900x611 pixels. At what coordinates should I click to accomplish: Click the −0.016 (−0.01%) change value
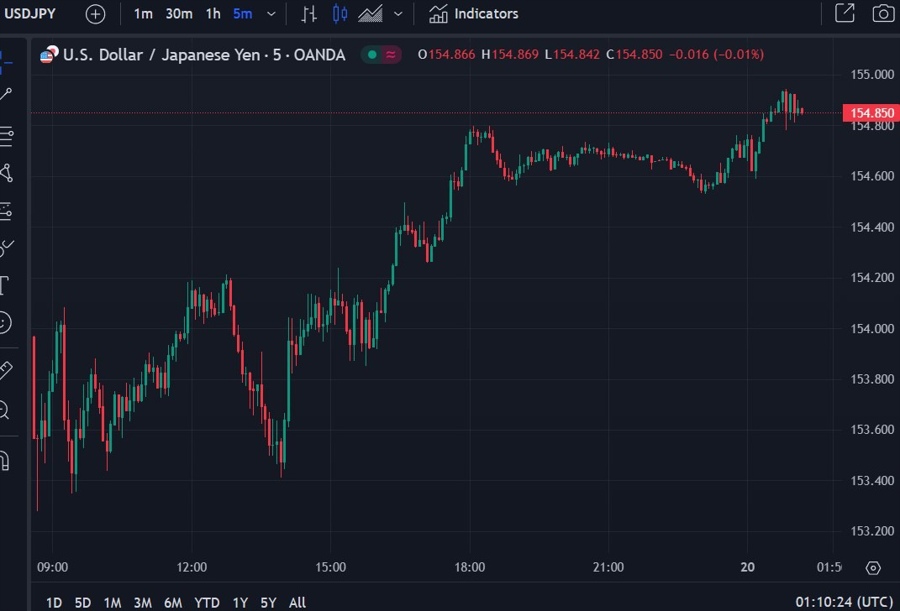(x=716, y=55)
